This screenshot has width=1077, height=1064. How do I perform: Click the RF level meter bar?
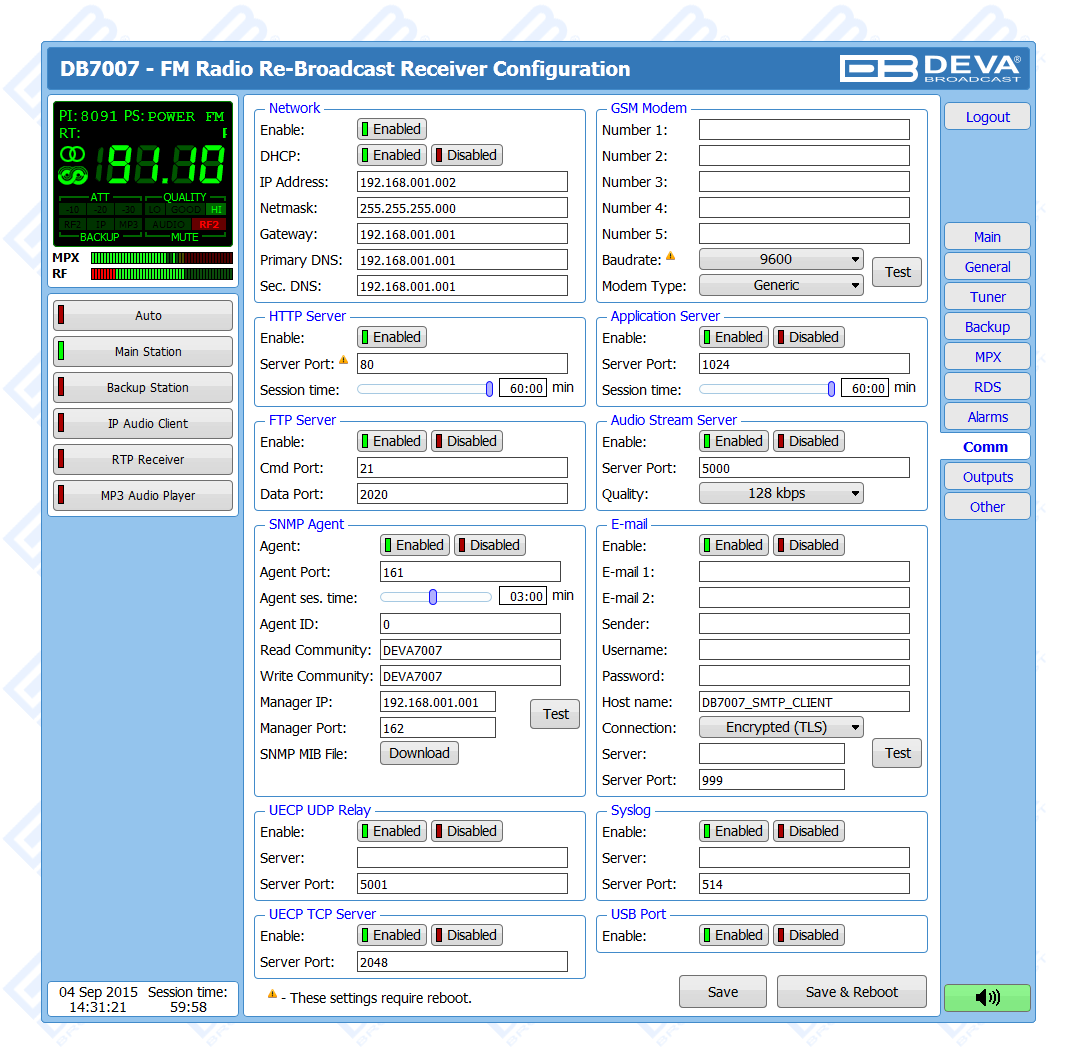pyautogui.click(x=161, y=274)
